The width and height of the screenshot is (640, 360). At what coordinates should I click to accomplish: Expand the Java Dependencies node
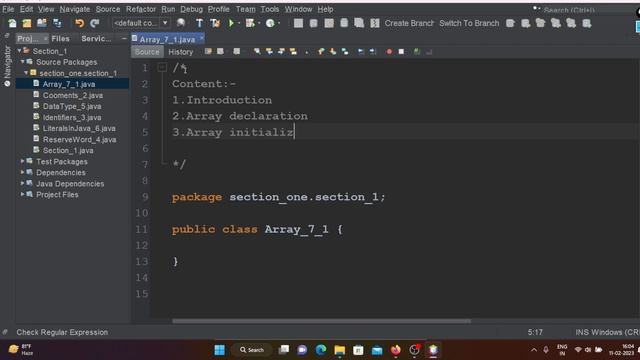[x=22, y=183]
